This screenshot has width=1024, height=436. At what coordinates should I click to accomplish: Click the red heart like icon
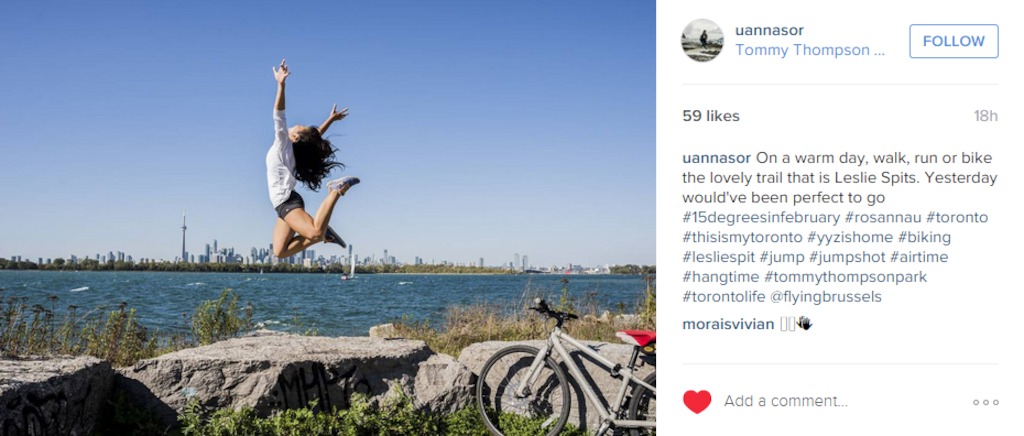pos(697,401)
